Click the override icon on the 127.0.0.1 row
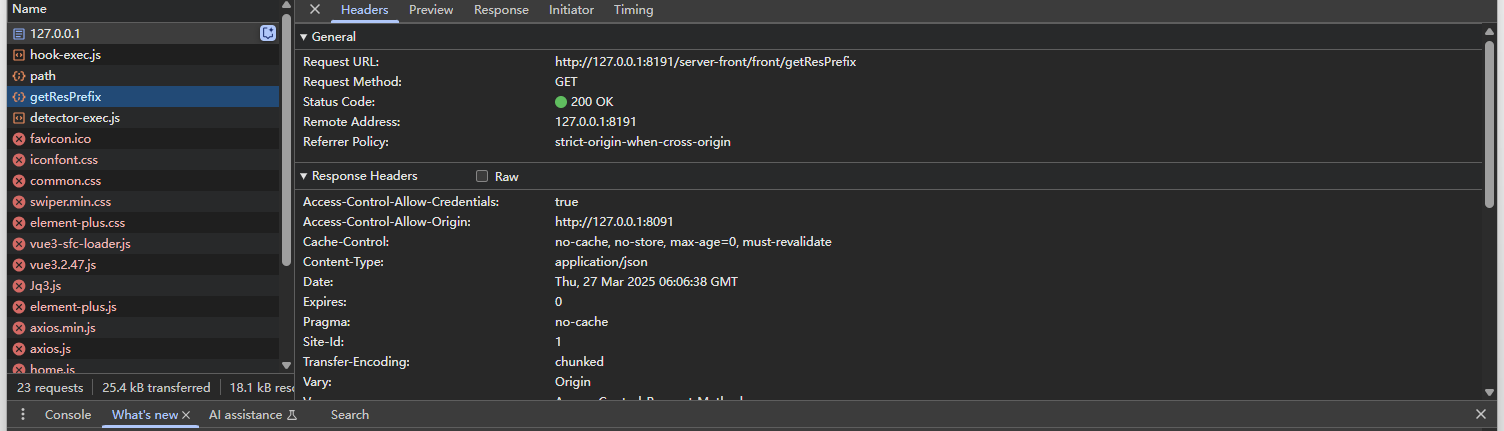The height and width of the screenshot is (431, 1504). click(x=268, y=33)
